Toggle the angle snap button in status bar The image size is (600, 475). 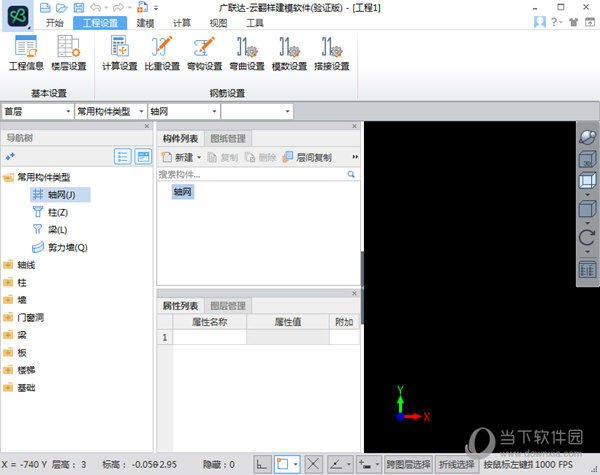pos(336,465)
